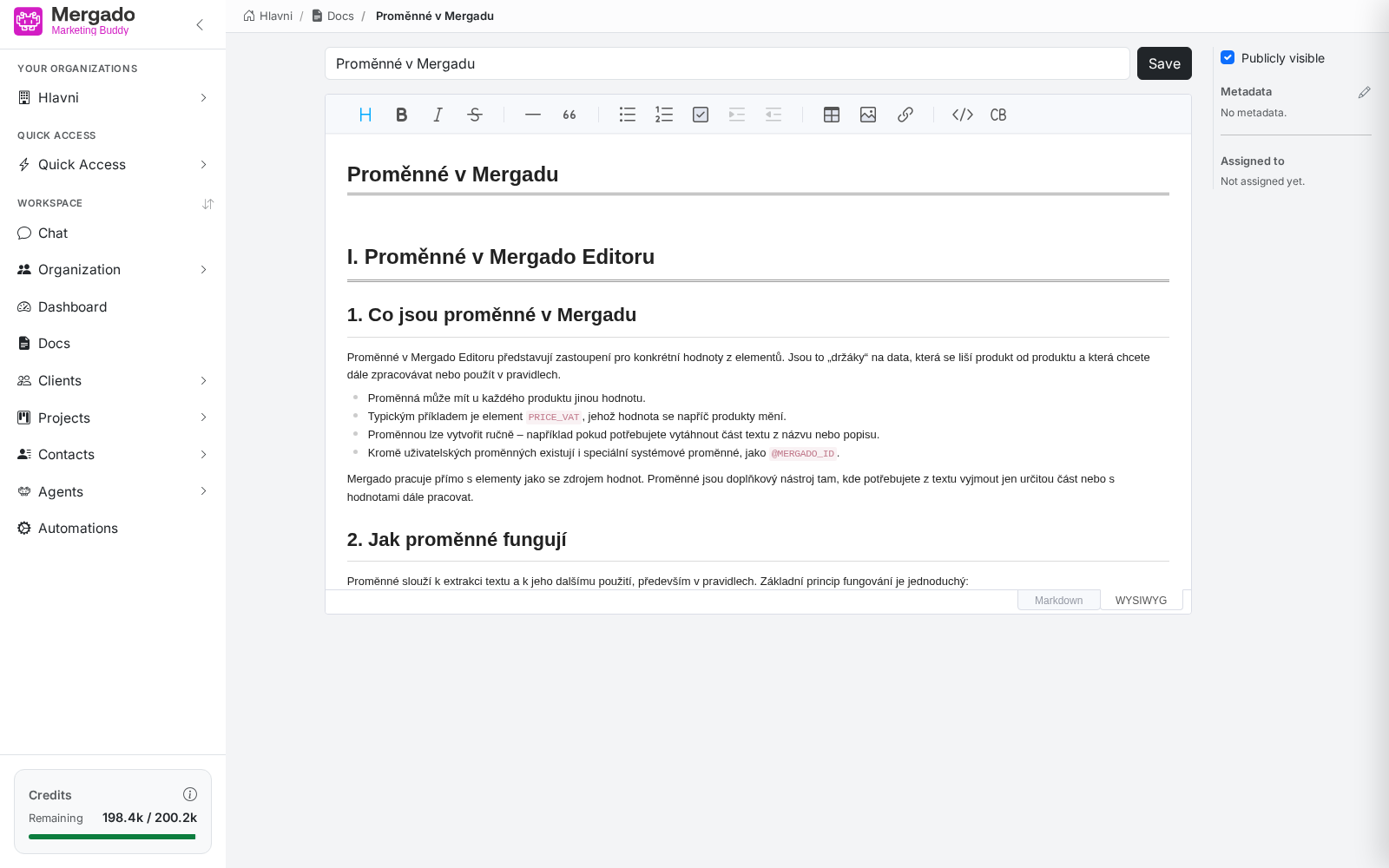Insert a blockquote
Viewport: 1389px width, 868px height.
(x=569, y=115)
